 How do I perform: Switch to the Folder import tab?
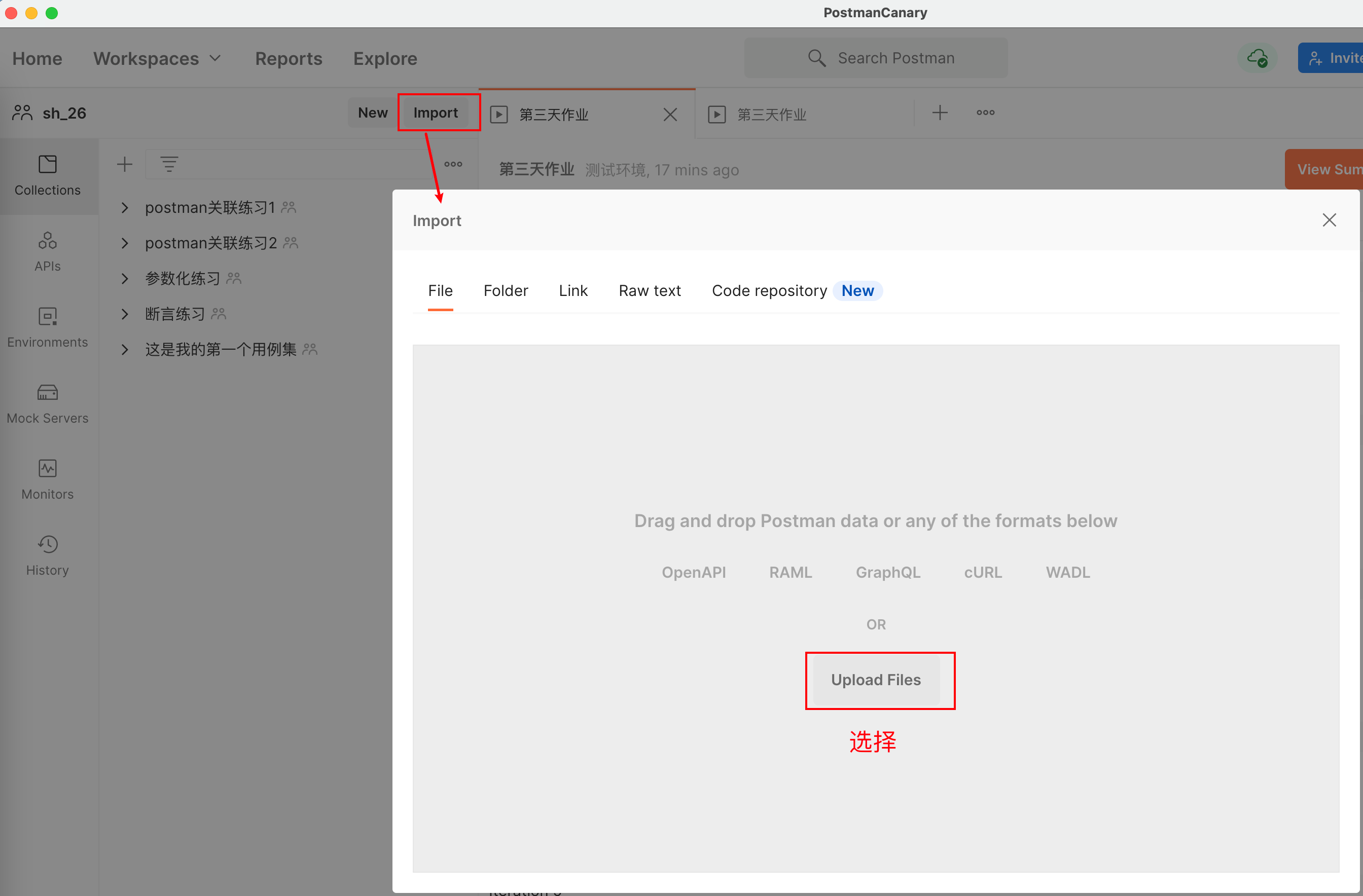point(506,291)
